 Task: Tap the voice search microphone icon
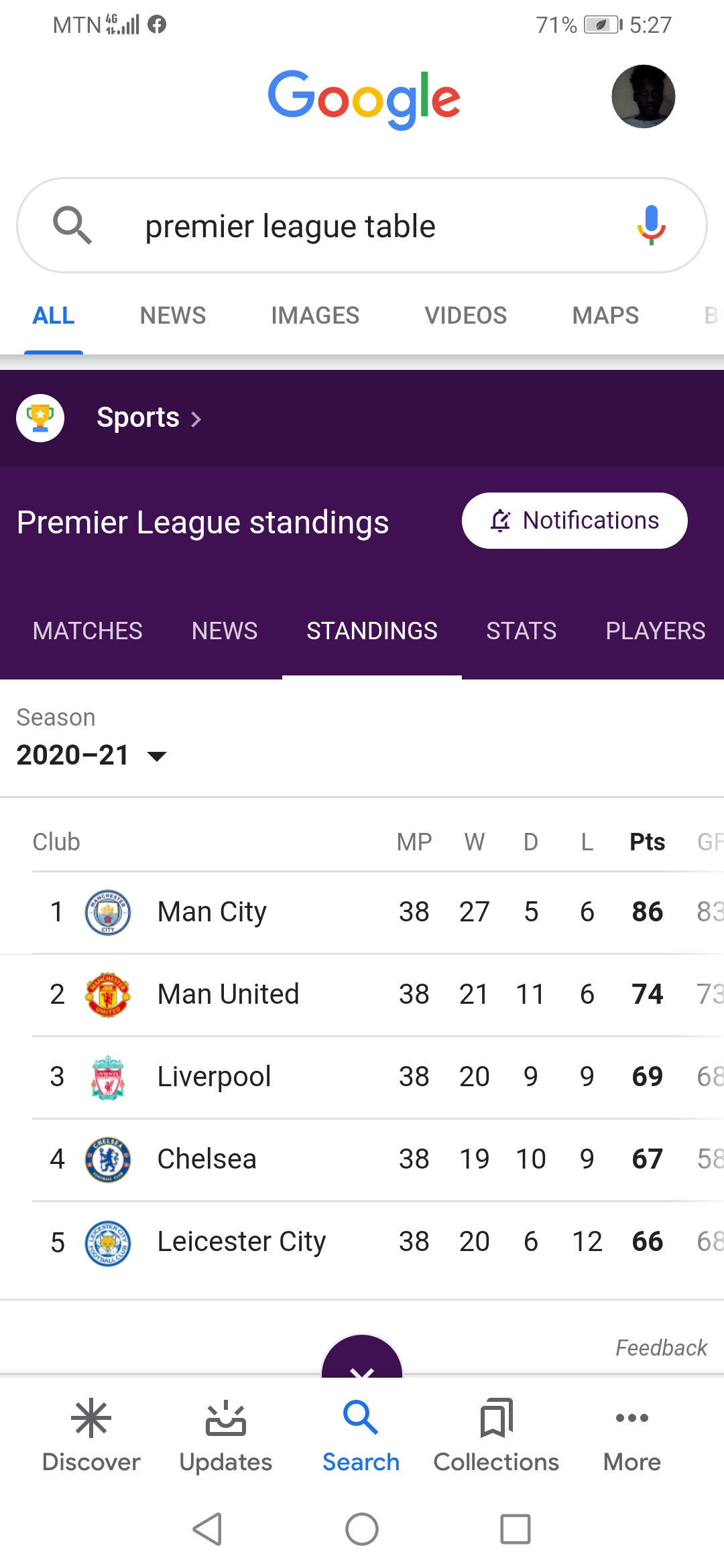(x=650, y=225)
